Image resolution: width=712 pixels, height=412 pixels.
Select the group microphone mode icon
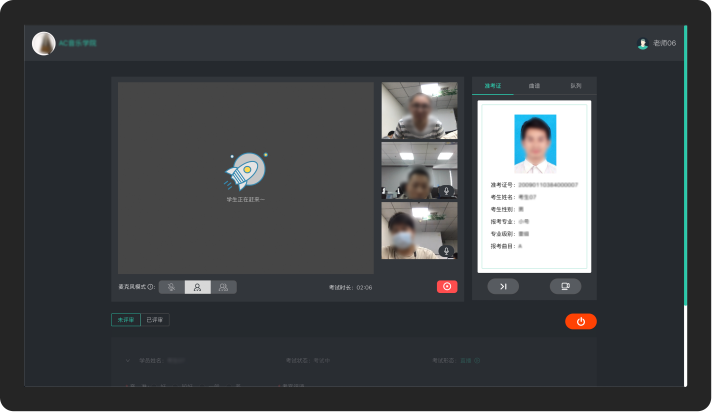[x=223, y=287]
